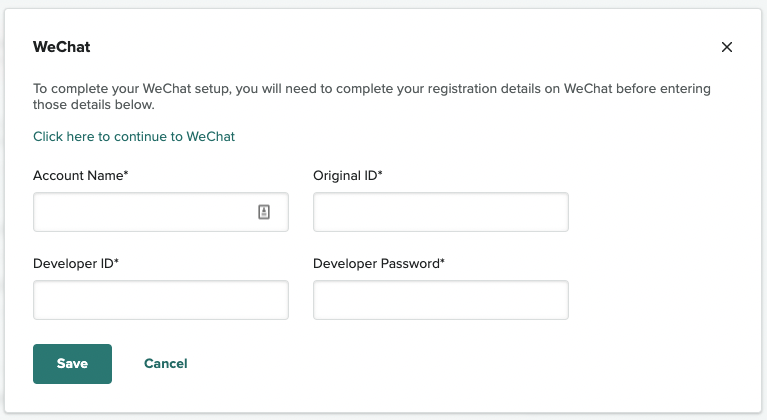Click into the Original ID field
The image size is (767, 420).
[441, 212]
